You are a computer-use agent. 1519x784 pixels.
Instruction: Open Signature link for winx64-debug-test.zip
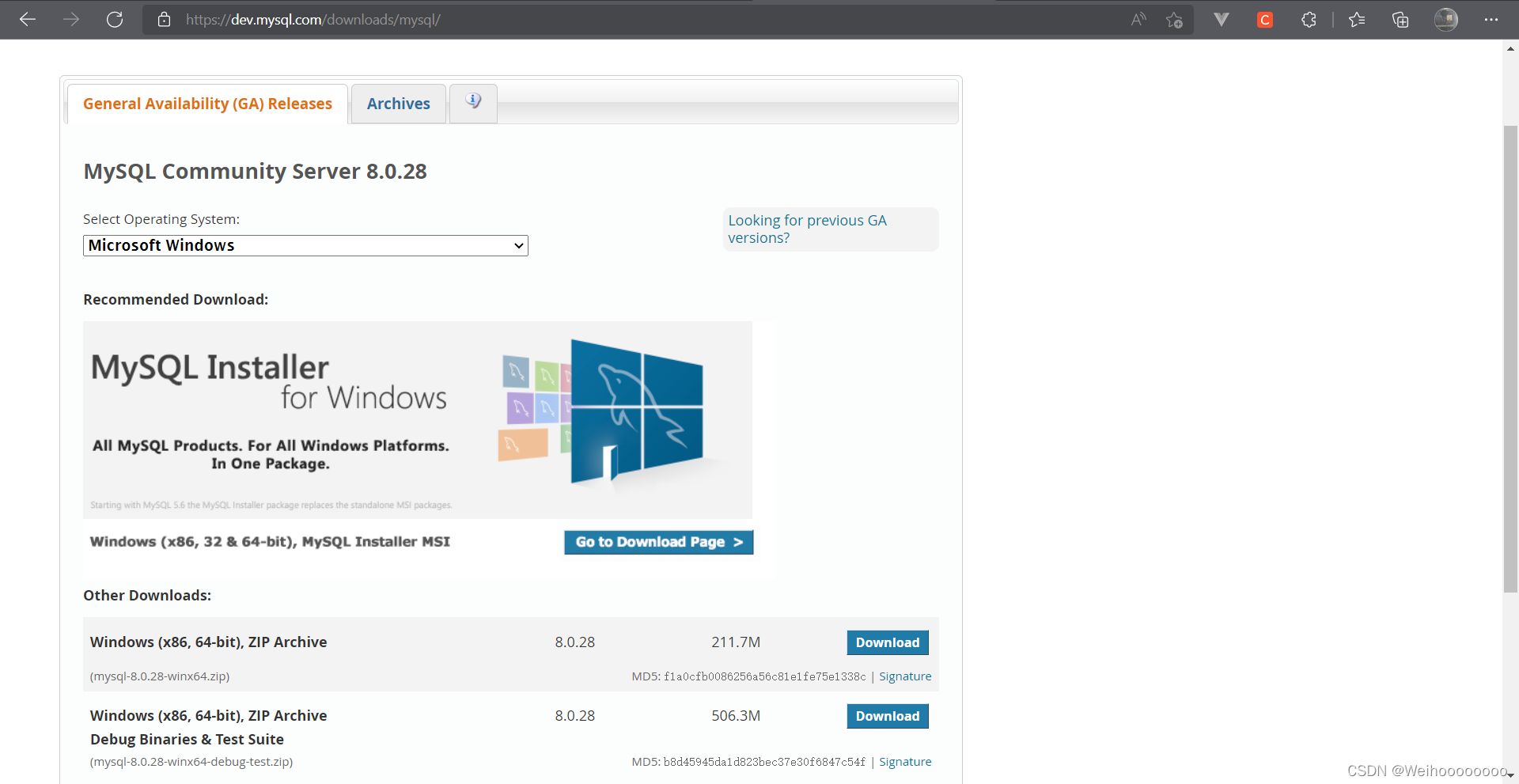(905, 762)
